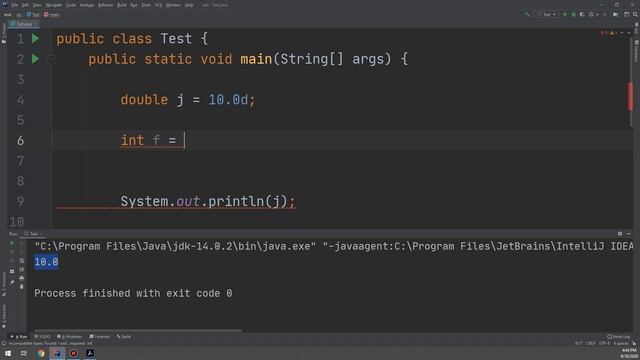Click the Debug bug icon in toolbar
Viewport: 640px width, 360px height.
(573, 14)
